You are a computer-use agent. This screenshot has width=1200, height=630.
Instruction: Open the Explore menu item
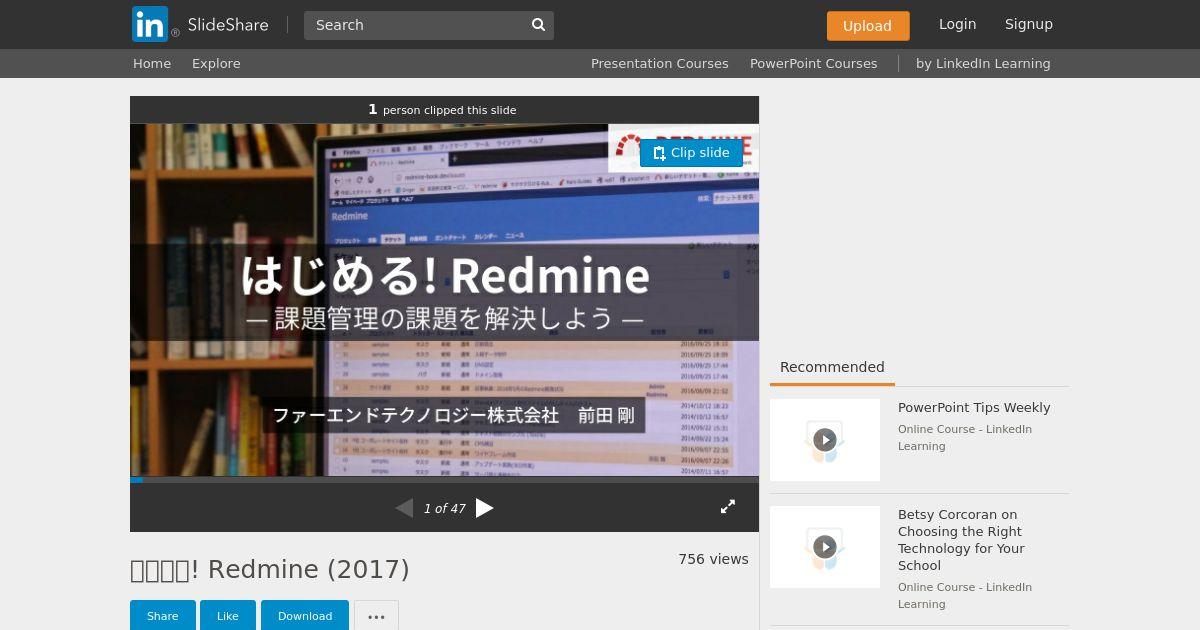[216, 63]
